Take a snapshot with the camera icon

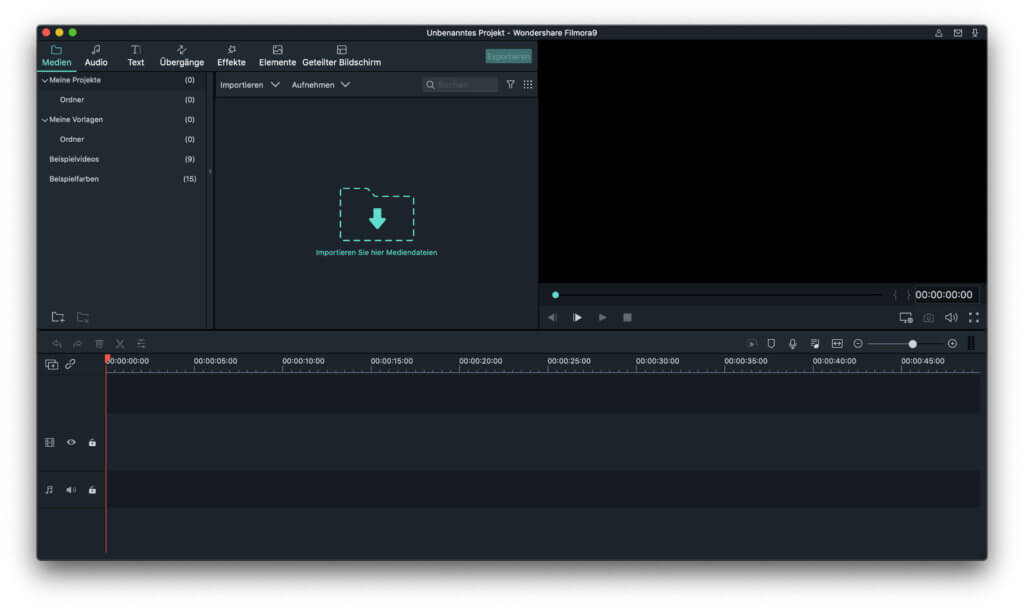[928, 318]
